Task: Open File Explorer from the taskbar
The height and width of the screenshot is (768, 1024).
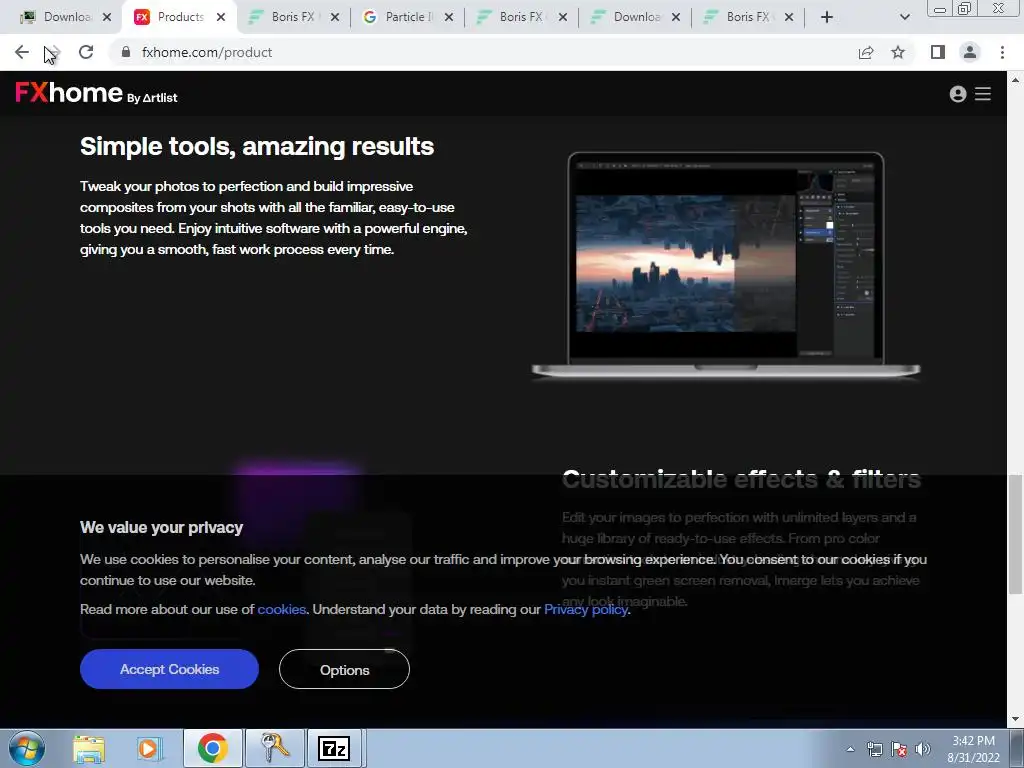Action: [89, 749]
